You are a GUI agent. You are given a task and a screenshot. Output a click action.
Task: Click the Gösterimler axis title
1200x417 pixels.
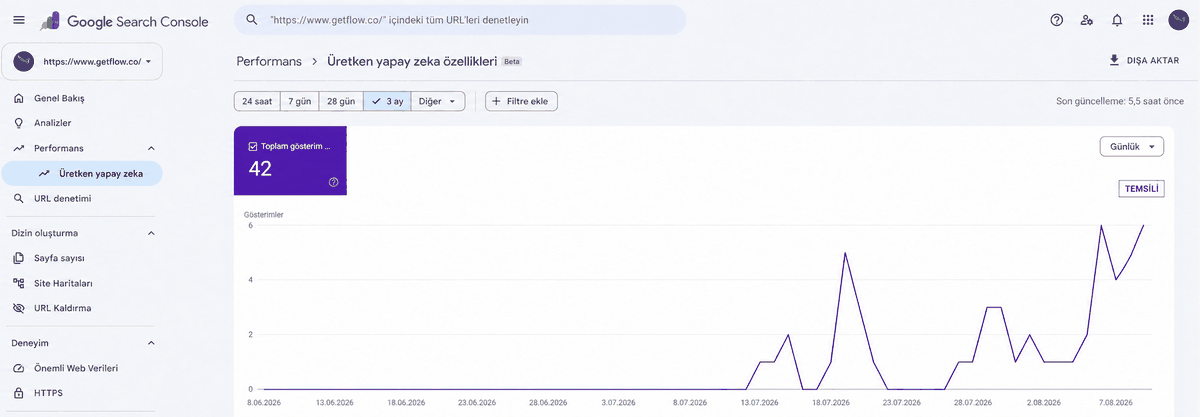263,214
